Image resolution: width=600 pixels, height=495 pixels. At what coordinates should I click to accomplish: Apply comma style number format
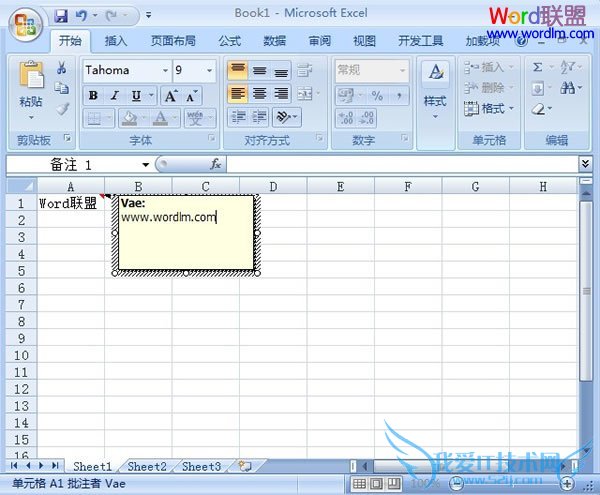pos(399,96)
